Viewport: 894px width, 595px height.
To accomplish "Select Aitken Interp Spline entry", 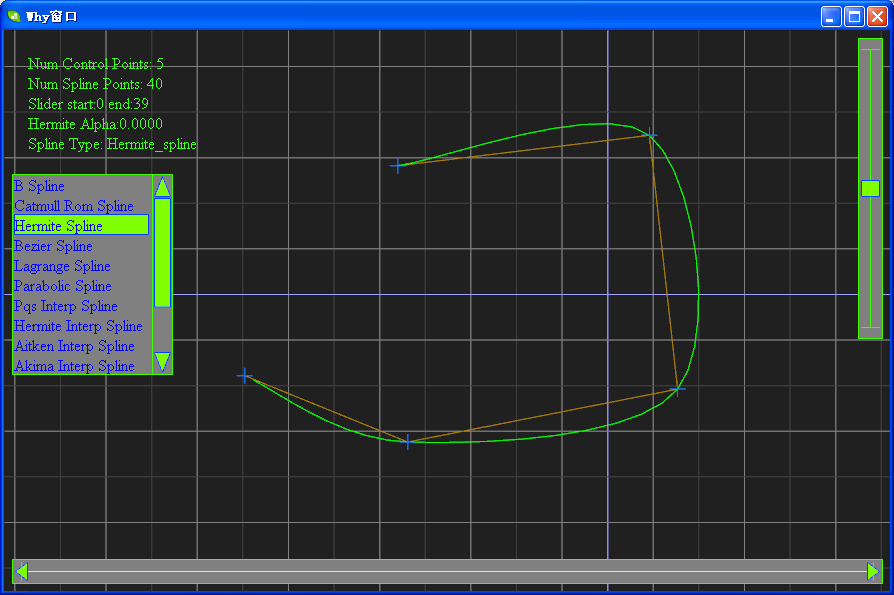I will pyautogui.click(x=74, y=346).
